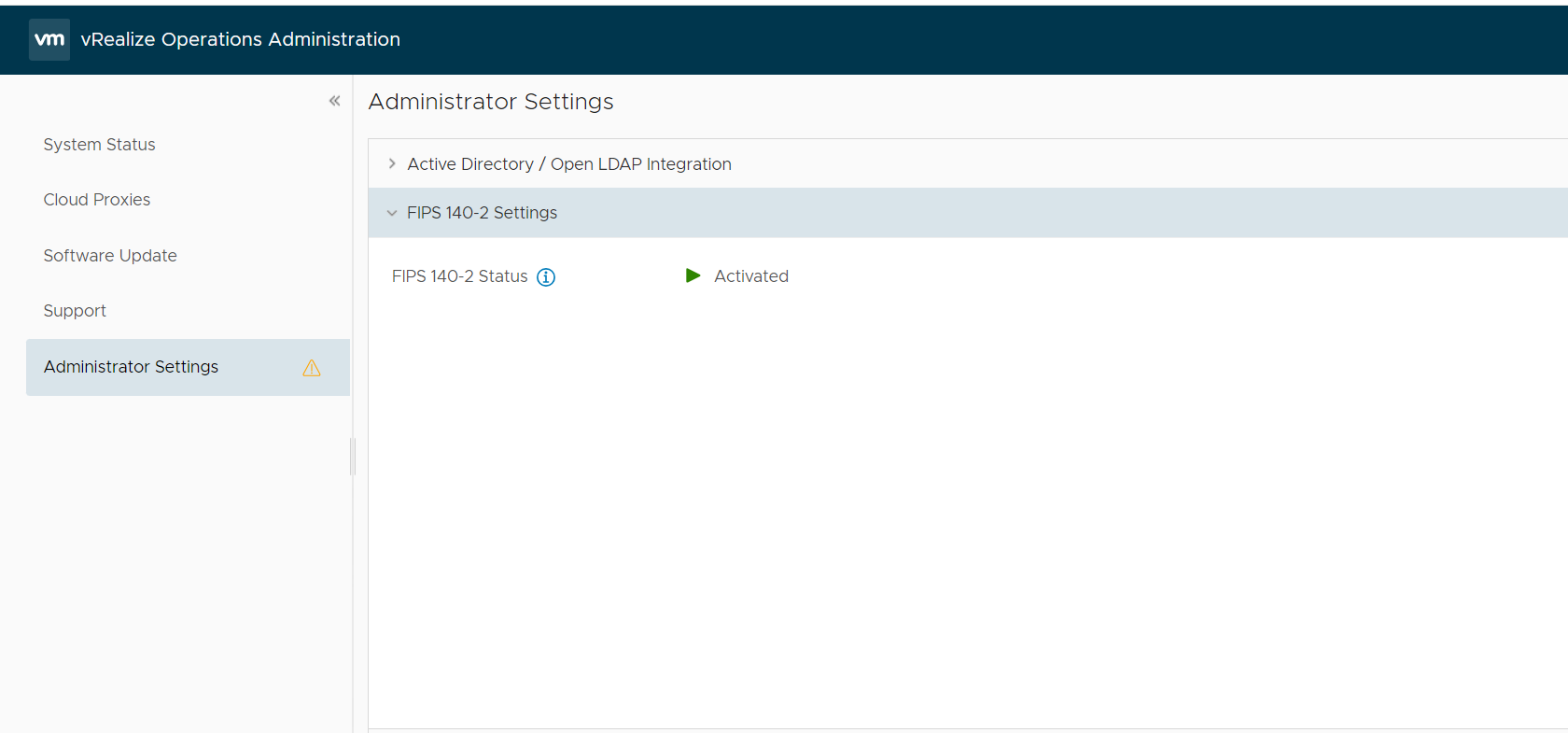Image resolution: width=1568 pixels, height=733 pixels.
Task: Click FIPS 140-2 Settings section title
Action: click(x=482, y=213)
